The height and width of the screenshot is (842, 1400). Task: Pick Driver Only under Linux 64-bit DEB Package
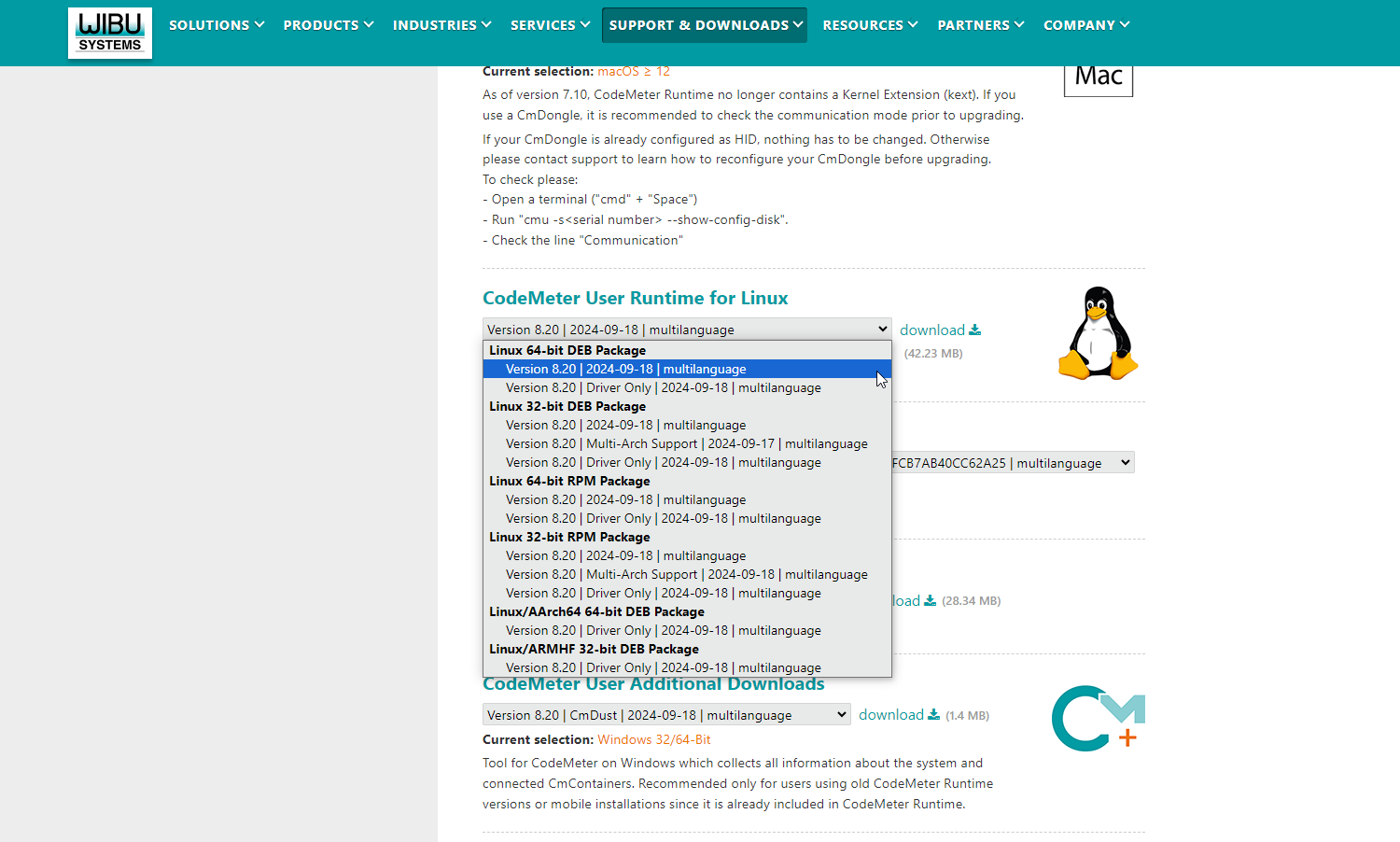(x=687, y=387)
